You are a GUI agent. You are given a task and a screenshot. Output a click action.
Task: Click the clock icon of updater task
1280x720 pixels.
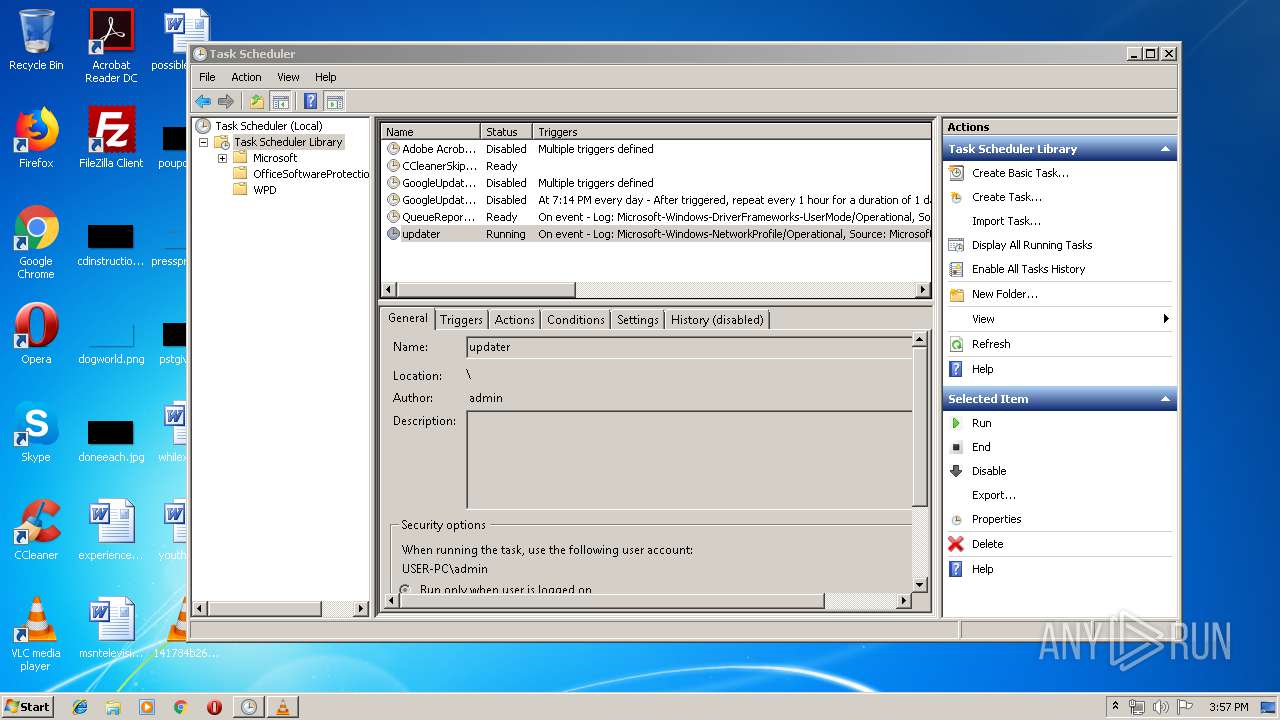[x=393, y=234]
